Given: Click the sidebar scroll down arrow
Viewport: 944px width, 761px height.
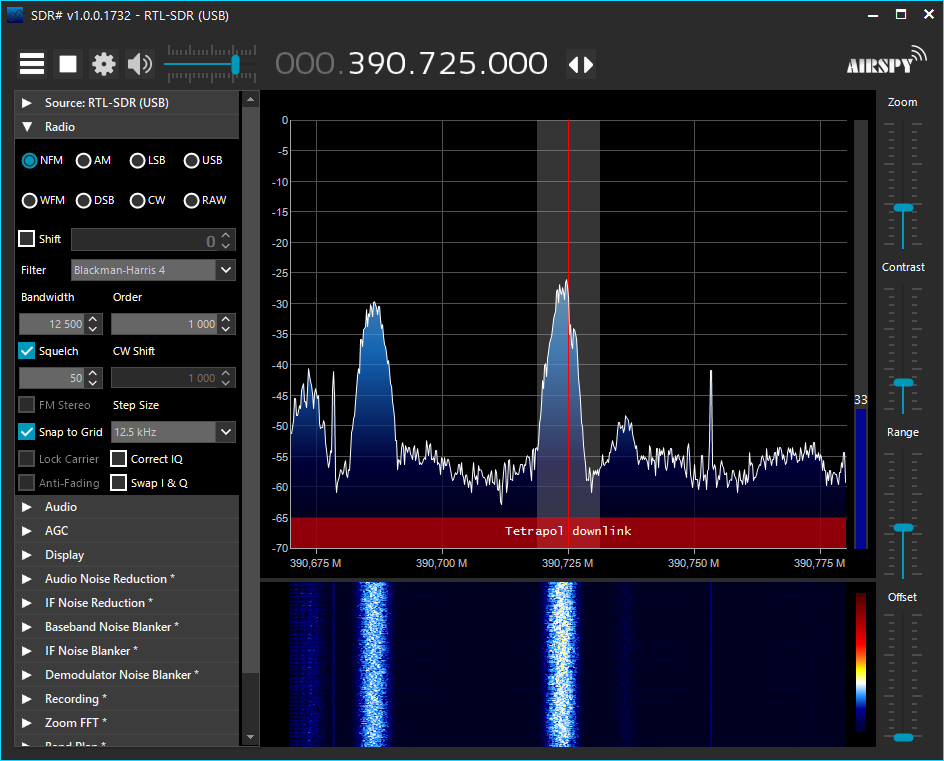Looking at the screenshot, I should click(x=250, y=737).
